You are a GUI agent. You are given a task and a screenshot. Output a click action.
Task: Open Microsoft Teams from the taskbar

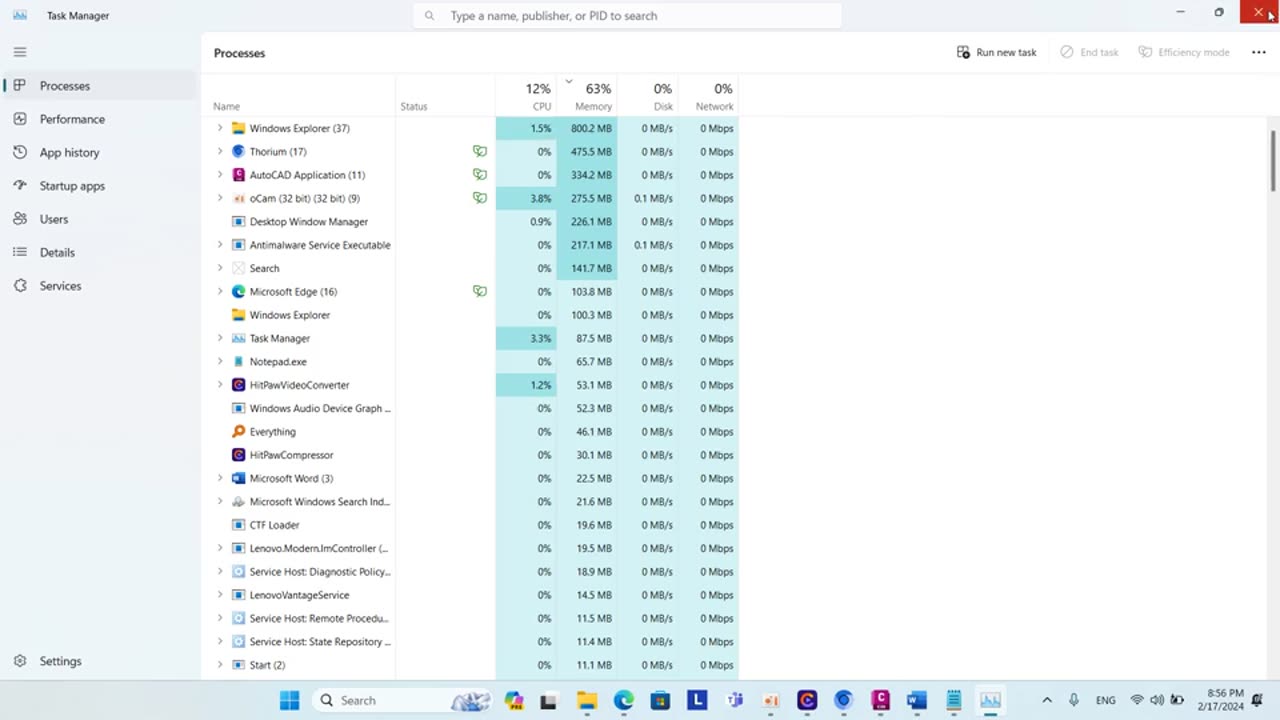tap(734, 700)
